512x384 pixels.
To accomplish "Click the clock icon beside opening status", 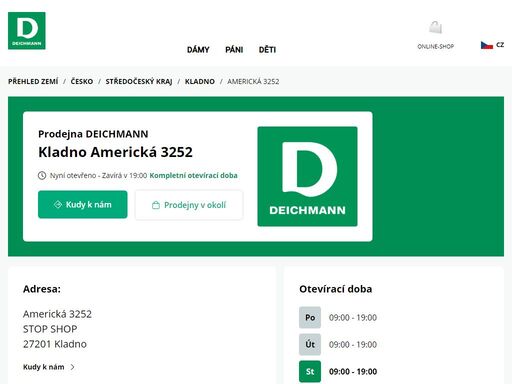I will 42,175.
